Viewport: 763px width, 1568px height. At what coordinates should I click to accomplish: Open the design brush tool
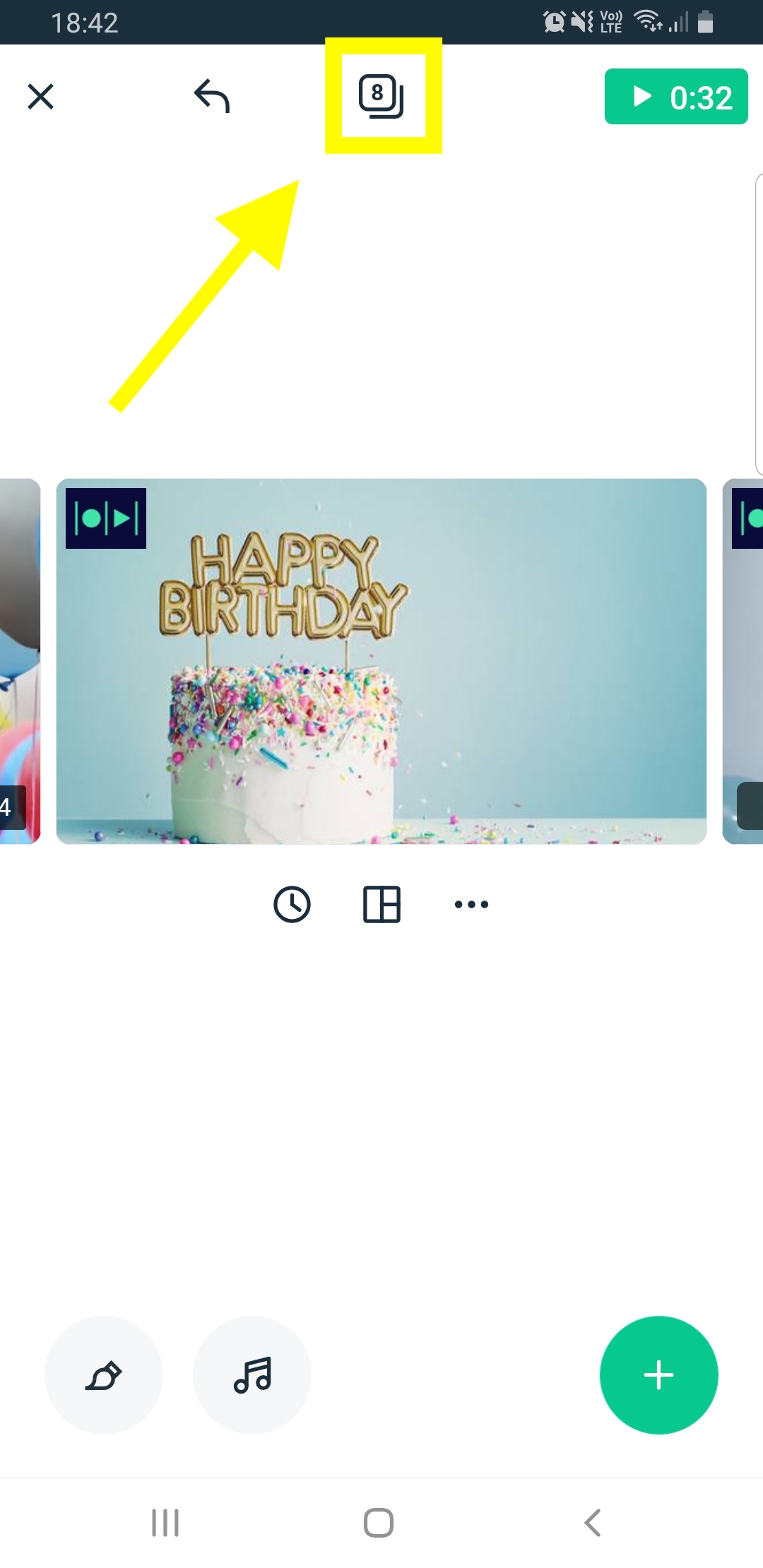tap(104, 1375)
